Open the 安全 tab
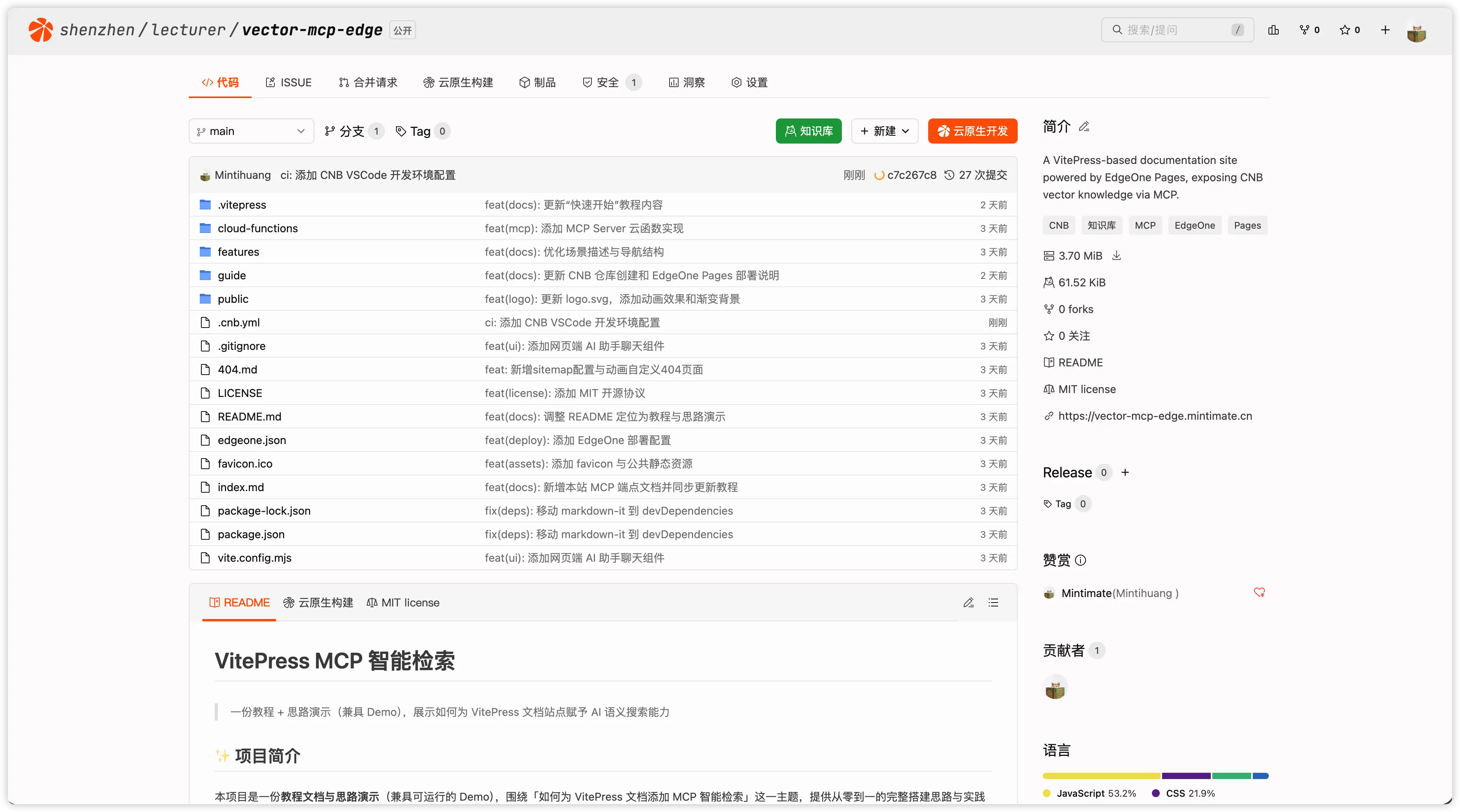This screenshot has width=1460, height=812. click(x=611, y=82)
